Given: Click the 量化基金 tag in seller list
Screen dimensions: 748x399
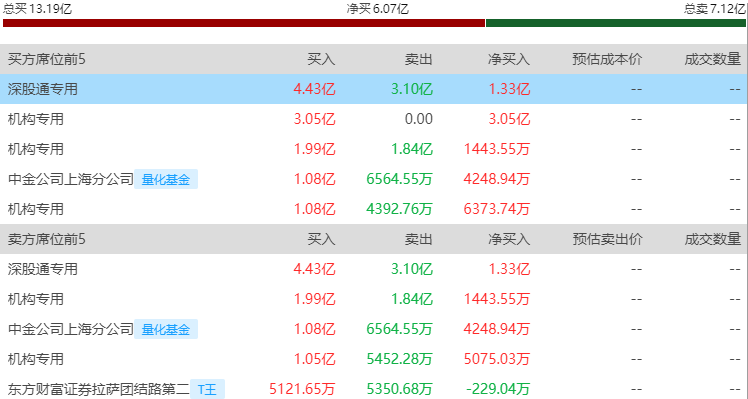Looking at the screenshot, I should pos(166,329).
